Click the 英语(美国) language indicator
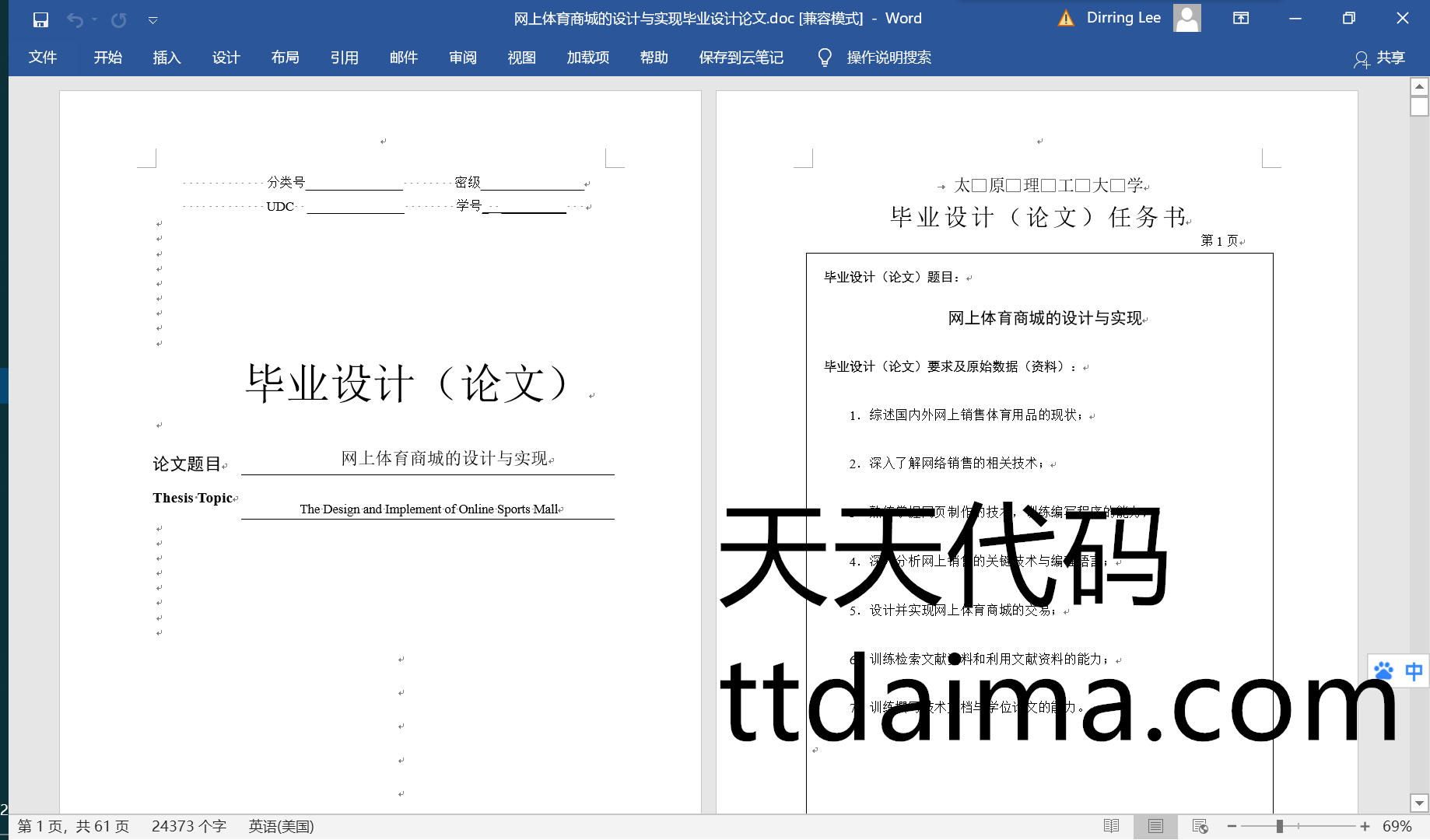Screen dimensions: 1430x840 [x=281, y=826]
